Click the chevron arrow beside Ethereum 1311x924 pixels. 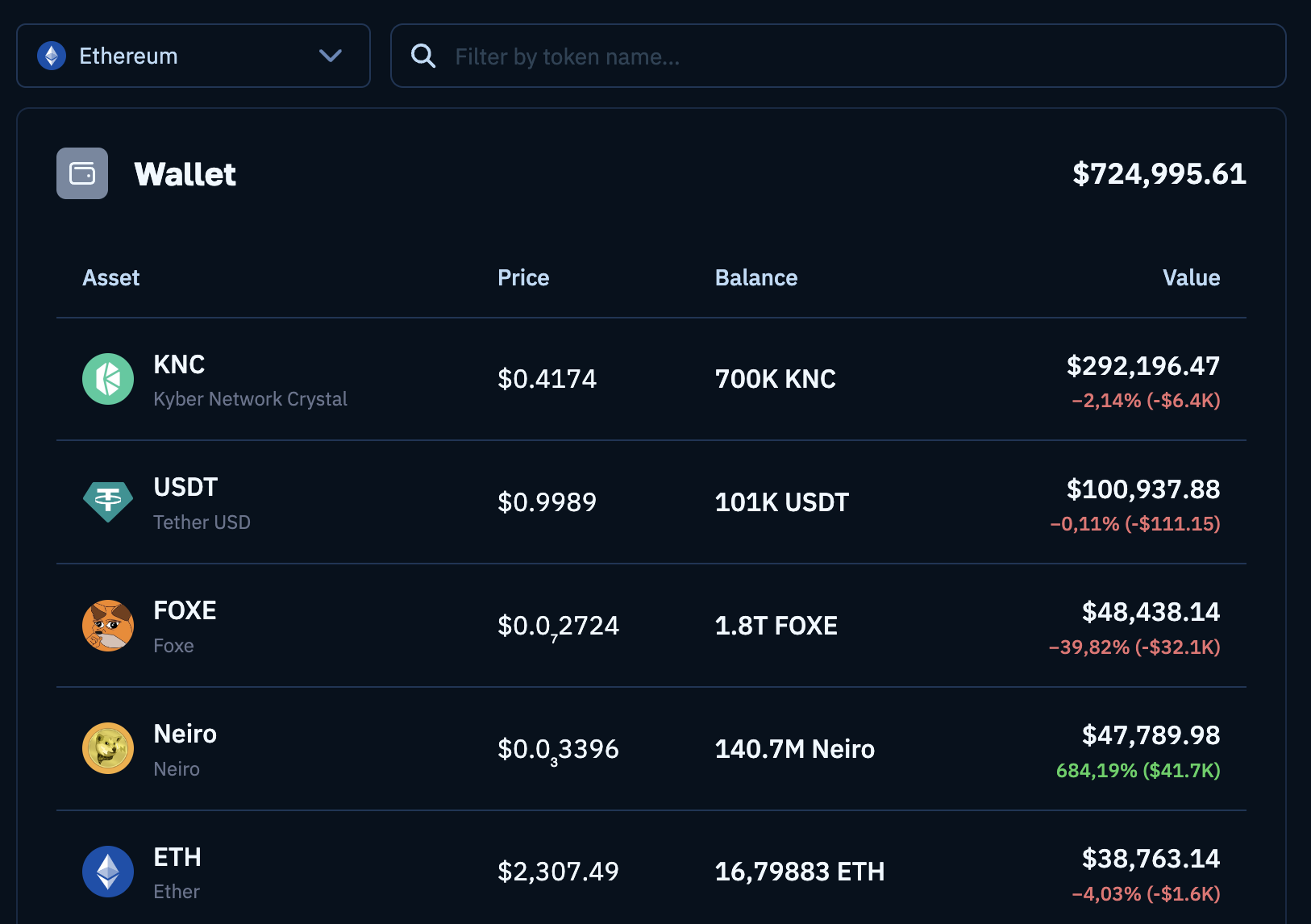click(x=331, y=56)
